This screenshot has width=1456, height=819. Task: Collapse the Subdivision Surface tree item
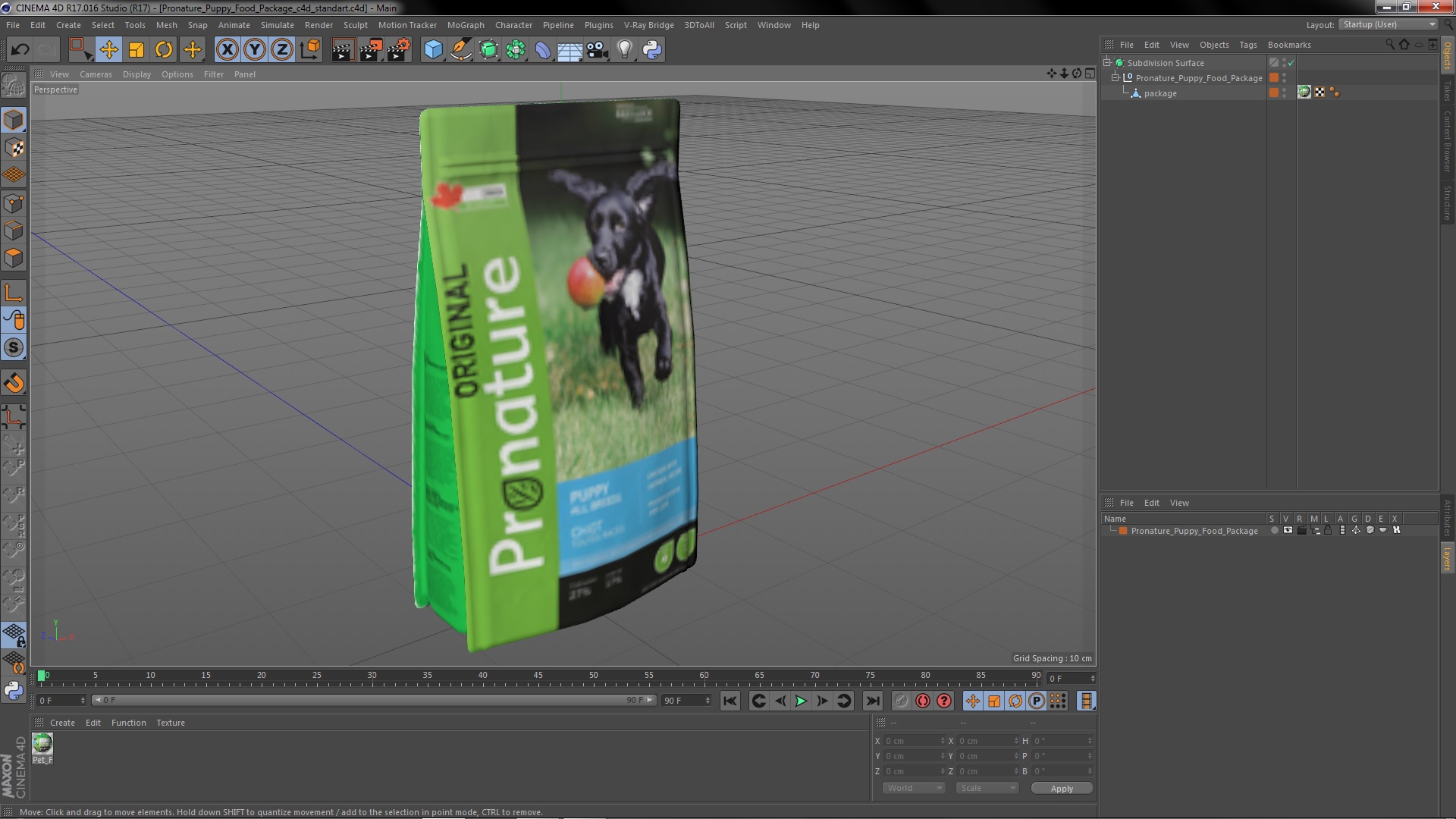1107,63
